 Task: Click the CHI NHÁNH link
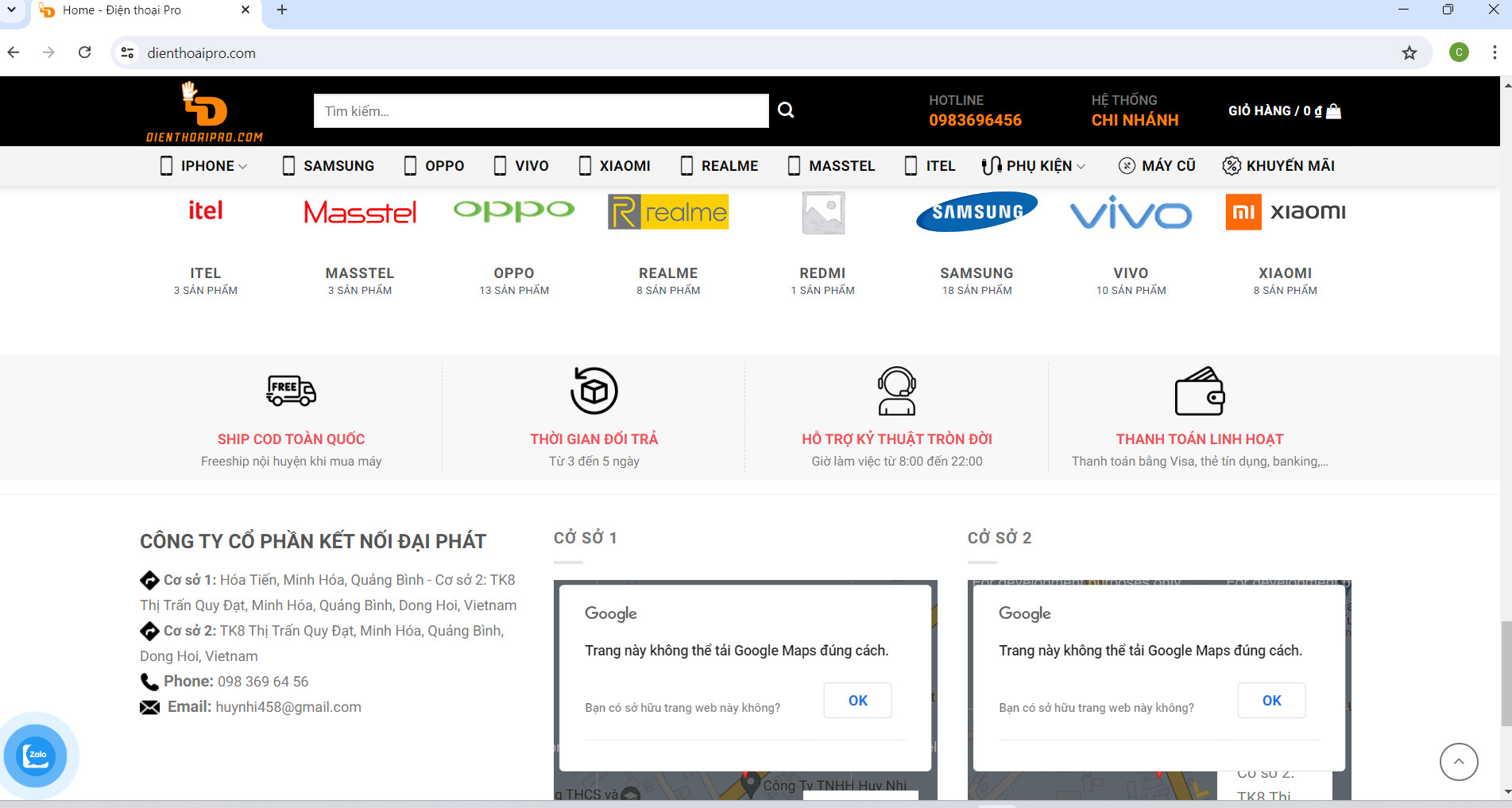click(1135, 120)
